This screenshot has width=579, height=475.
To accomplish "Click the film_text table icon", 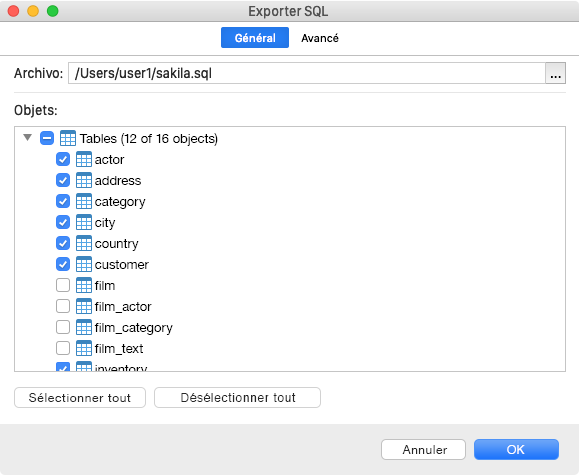I will click(x=84, y=349).
